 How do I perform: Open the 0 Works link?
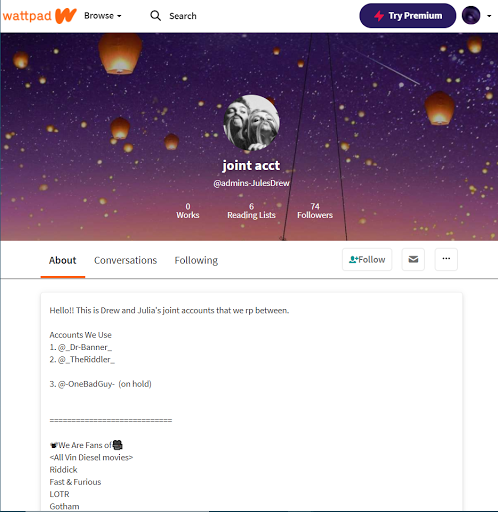188,211
